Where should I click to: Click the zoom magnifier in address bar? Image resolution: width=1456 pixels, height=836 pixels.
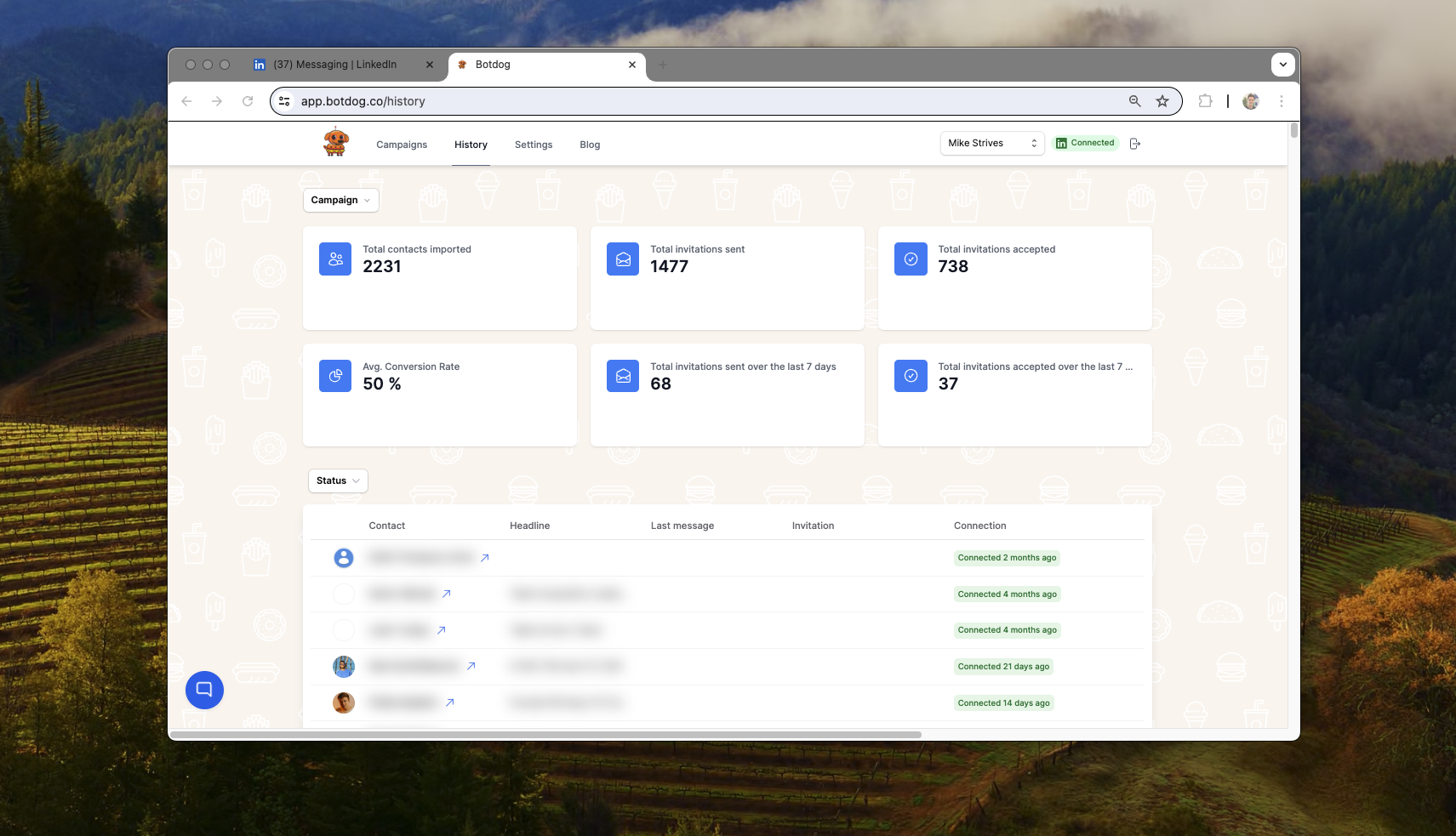click(x=1134, y=101)
